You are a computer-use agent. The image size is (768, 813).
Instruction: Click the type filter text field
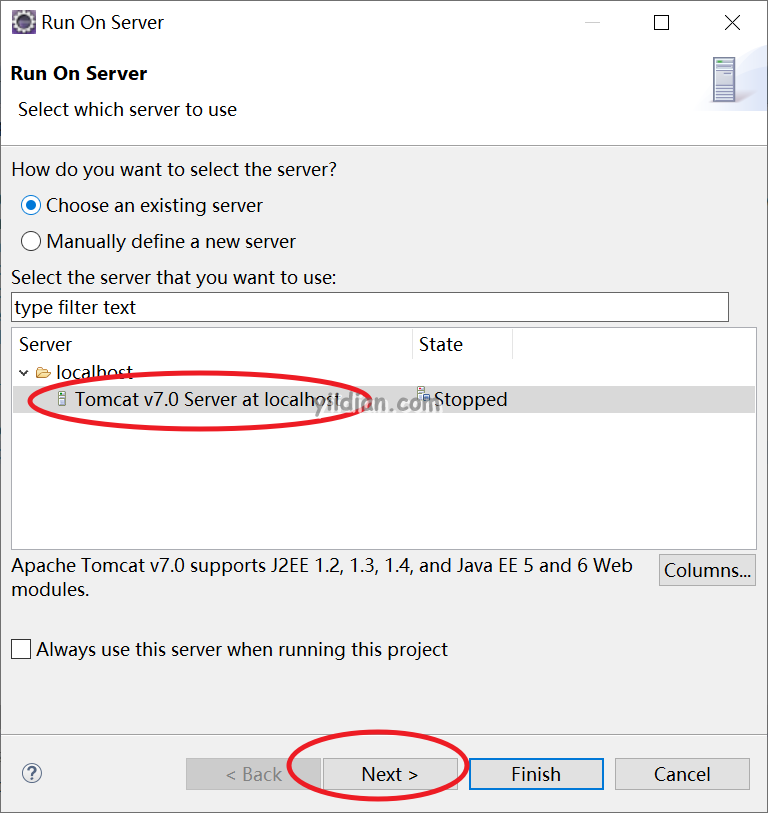(x=370, y=307)
